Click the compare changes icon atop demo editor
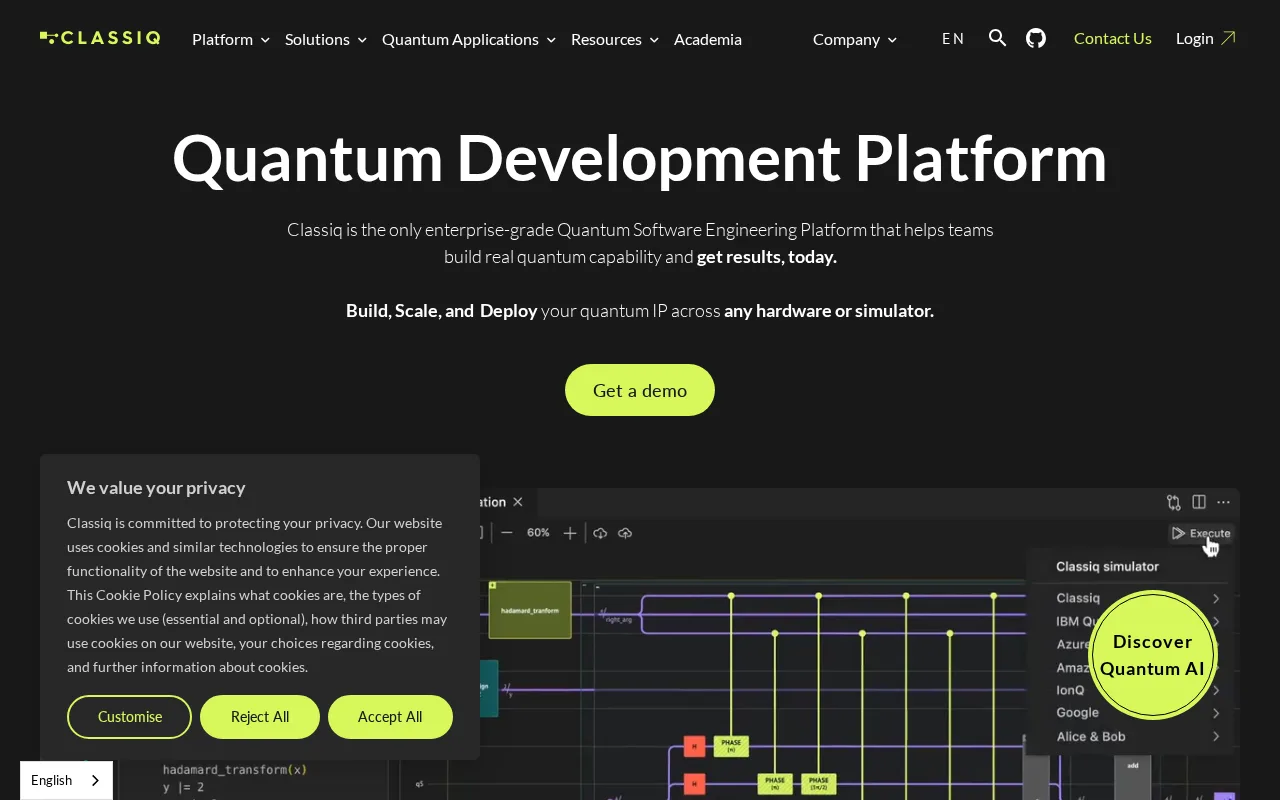The image size is (1280, 800). pos(1174,502)
